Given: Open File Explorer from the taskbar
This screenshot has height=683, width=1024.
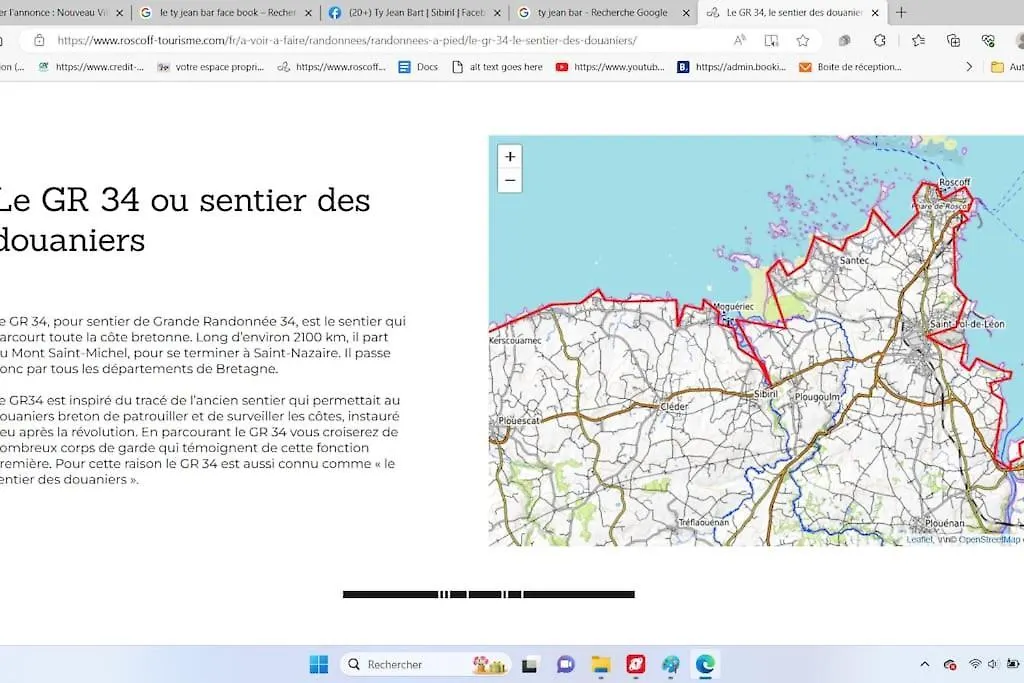Looking at the screenshot, I should [x=601, y=665].
